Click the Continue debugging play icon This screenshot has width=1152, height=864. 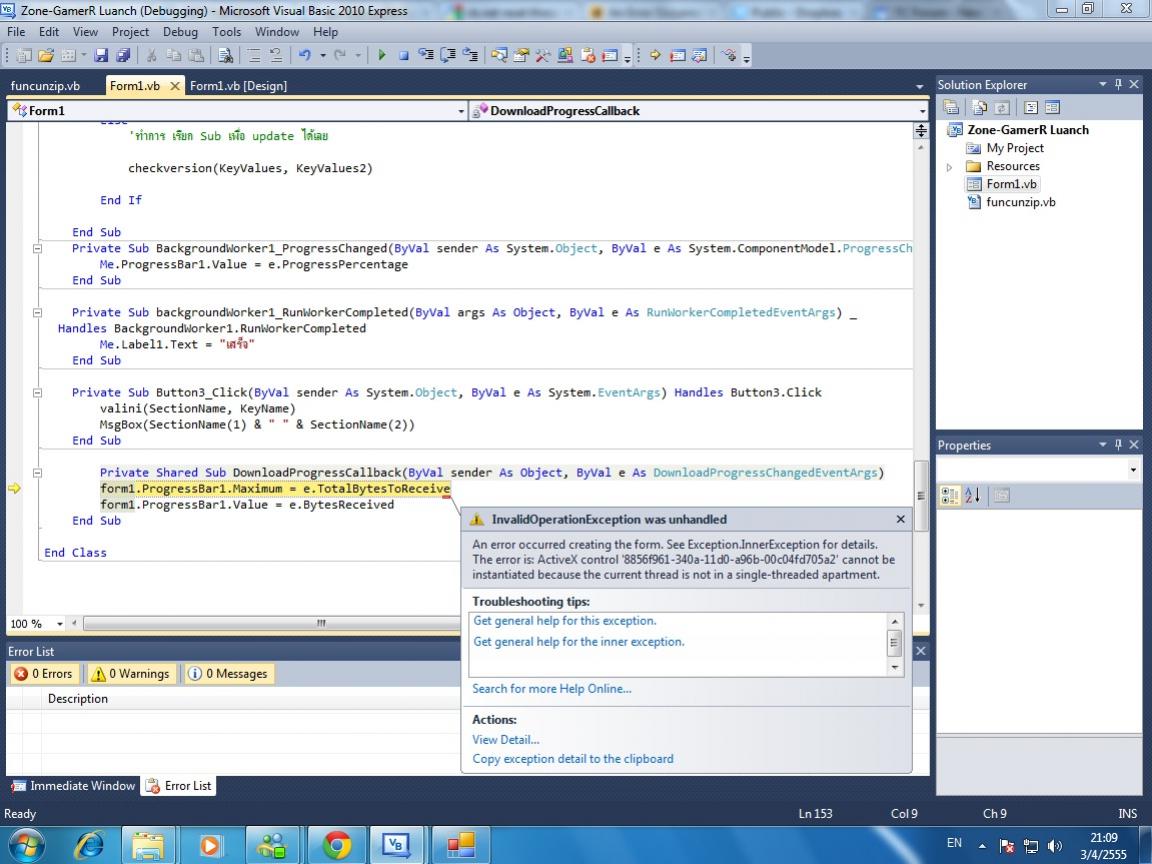tap(381, 56)
